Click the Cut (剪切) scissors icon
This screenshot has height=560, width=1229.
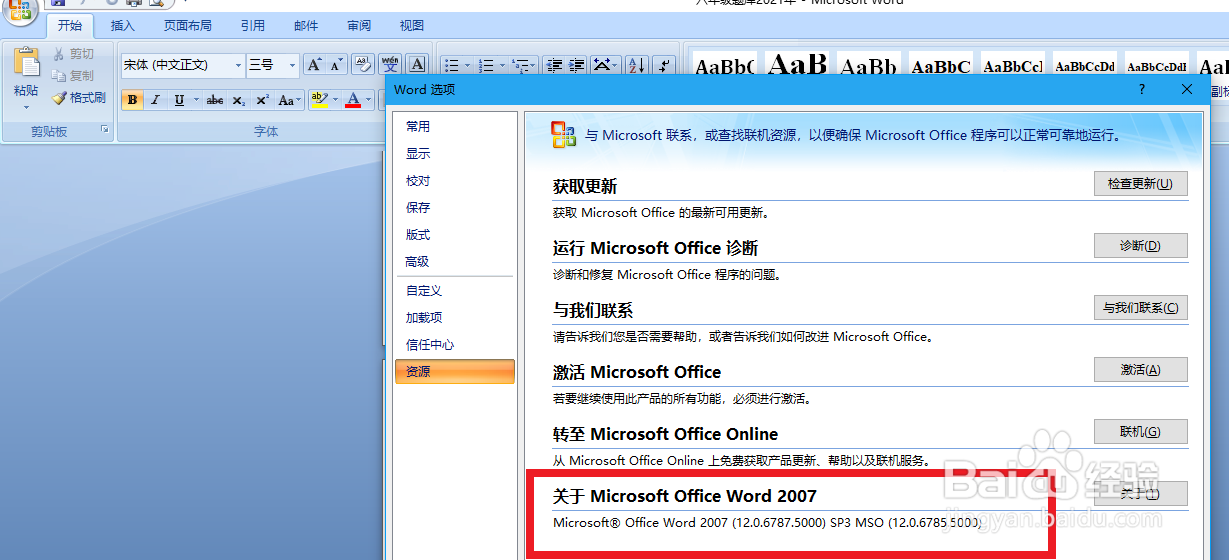coord(59,54)
